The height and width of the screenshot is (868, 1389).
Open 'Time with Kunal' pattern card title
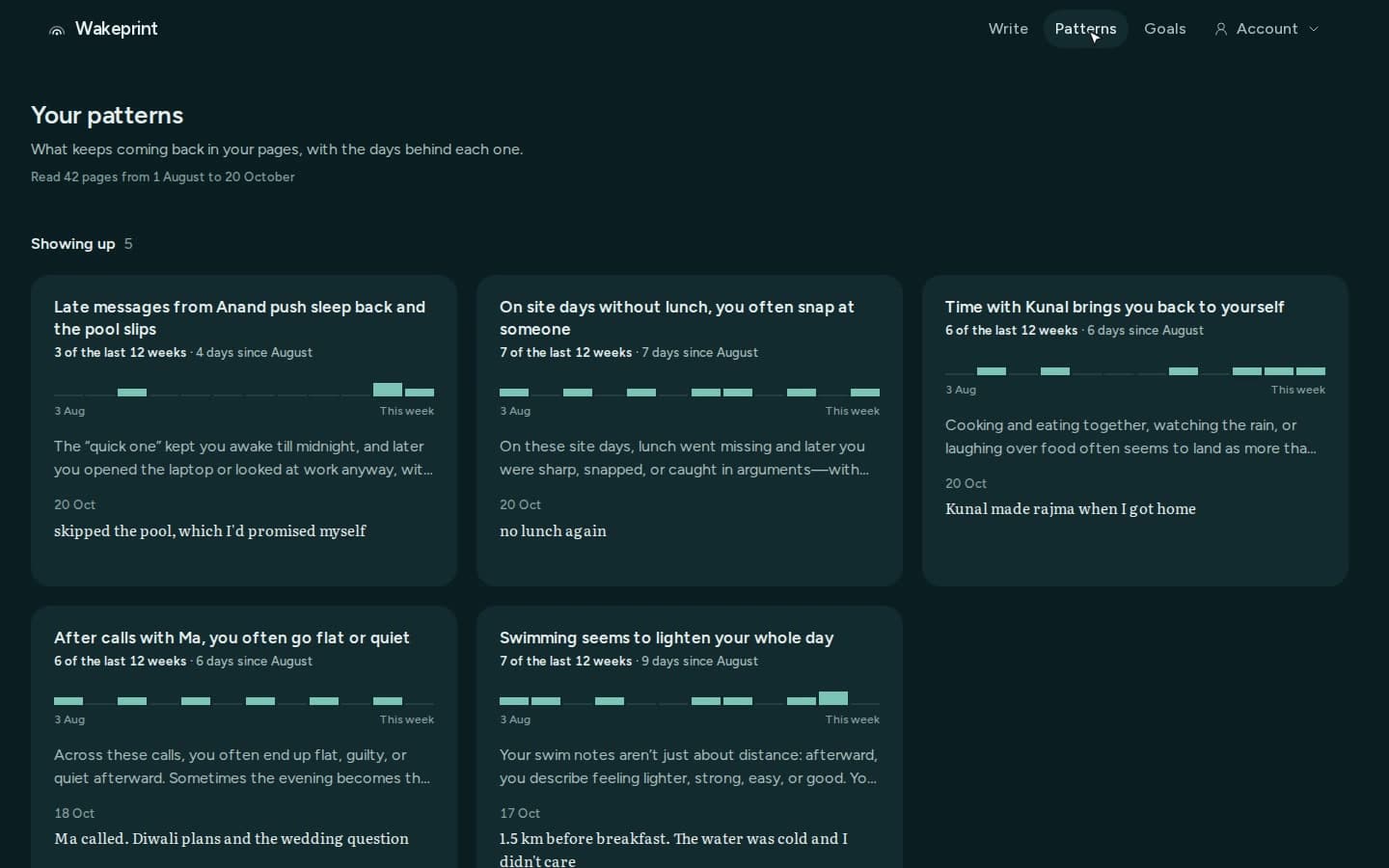tap(1114, 307)
